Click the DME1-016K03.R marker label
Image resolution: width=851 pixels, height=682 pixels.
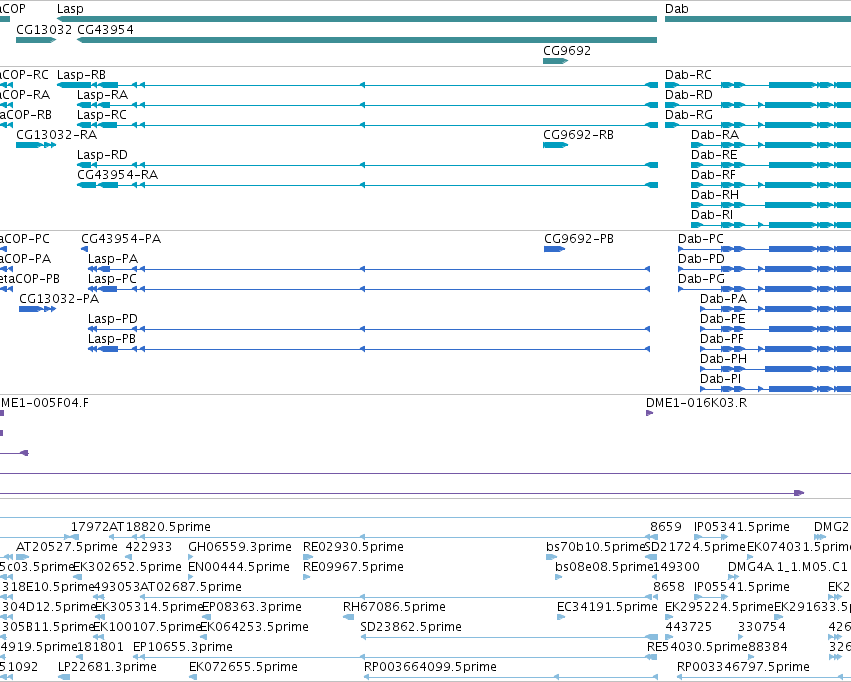[696, 403]
